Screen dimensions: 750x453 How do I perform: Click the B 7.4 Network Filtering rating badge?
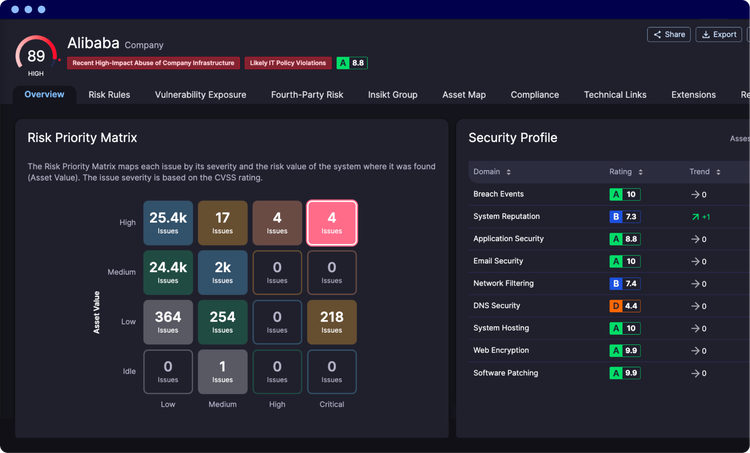click(625, 284)
